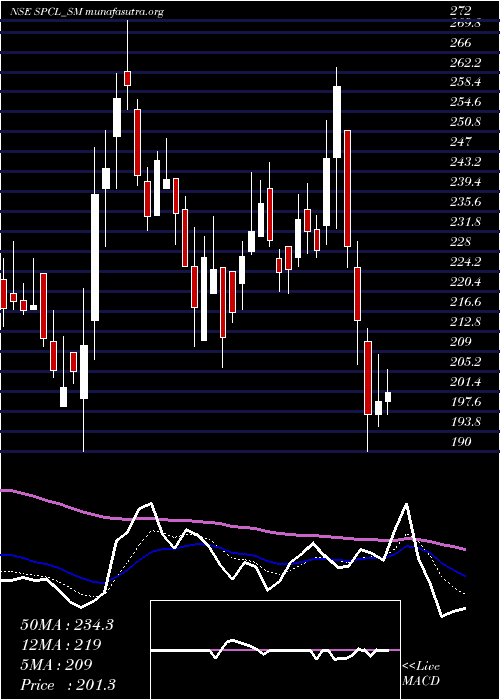The image size is (500, 700).
Task: Click the '<<Live MACD' label
Action: (421, 674)
